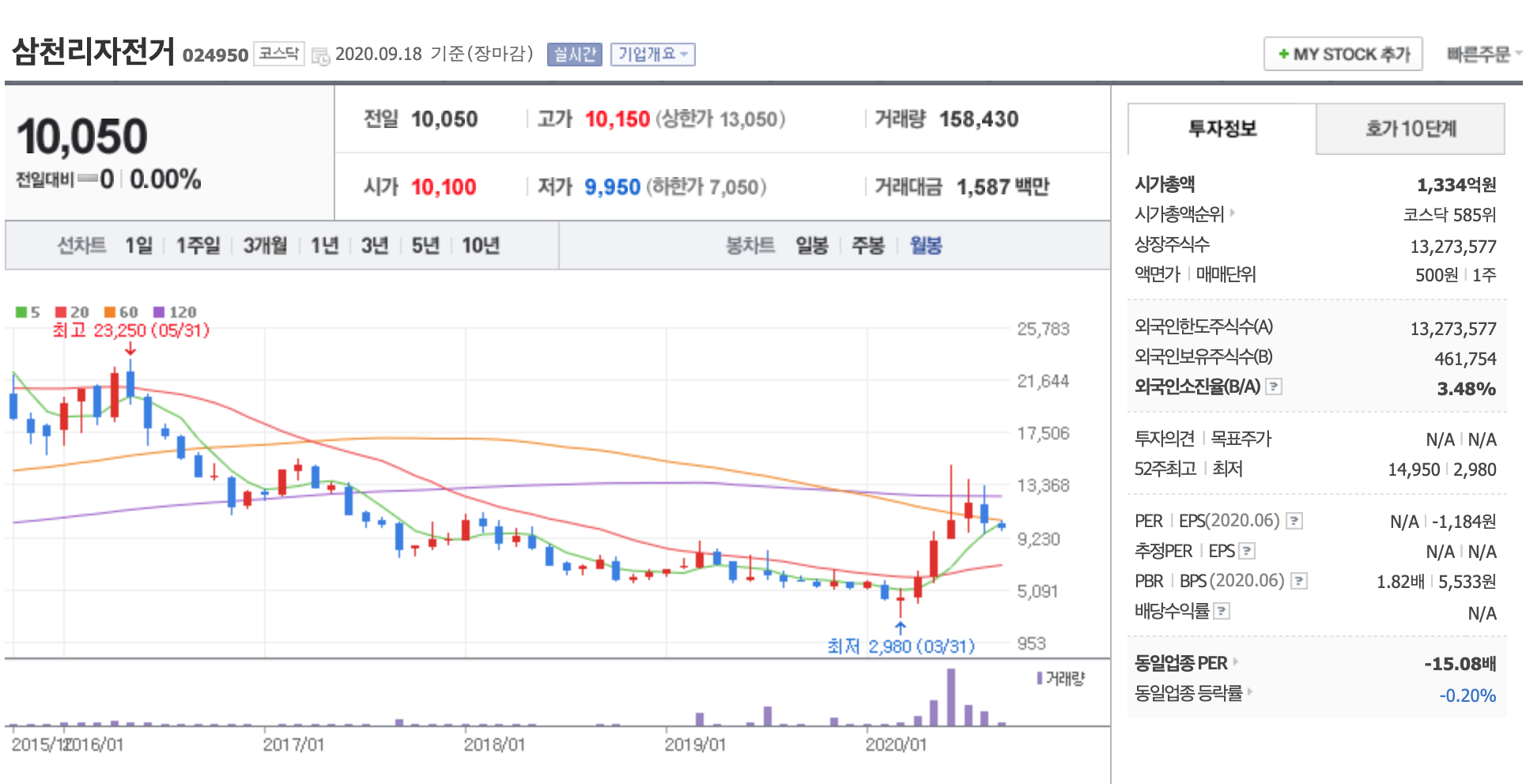The width and height of the screenshot is (1526, 784).
Task: Switch to the 호가 10단계 tab
Action: pyautogui.click(x=1411, y=129)
